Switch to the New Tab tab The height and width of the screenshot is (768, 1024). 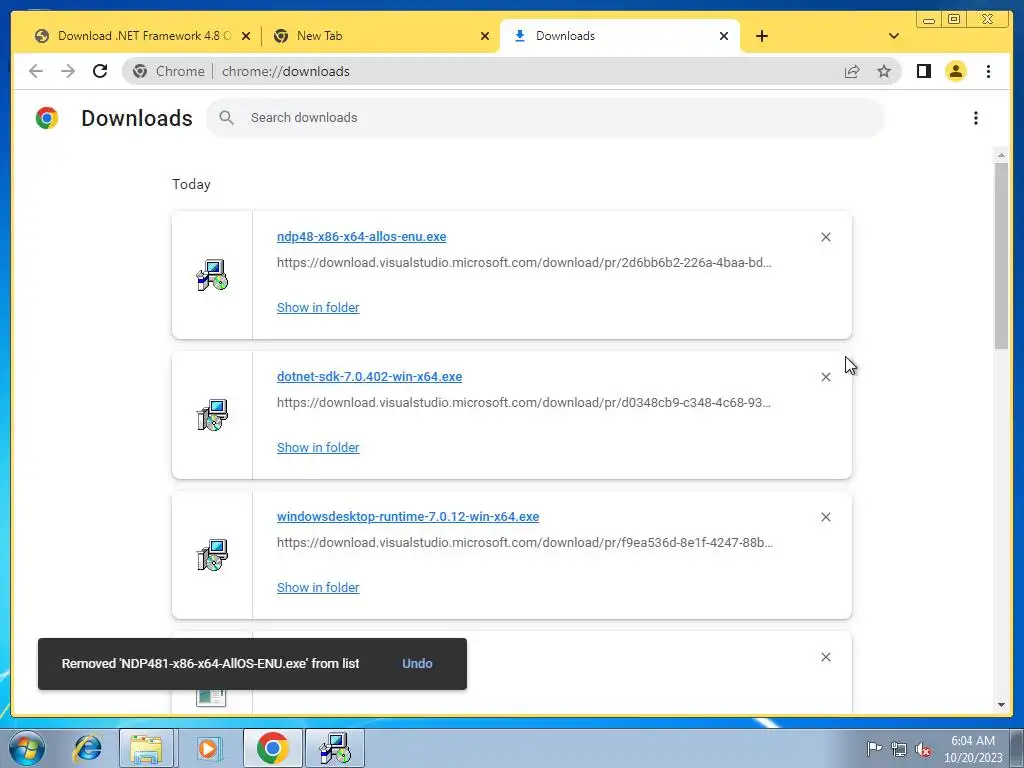tap(381, 36)
